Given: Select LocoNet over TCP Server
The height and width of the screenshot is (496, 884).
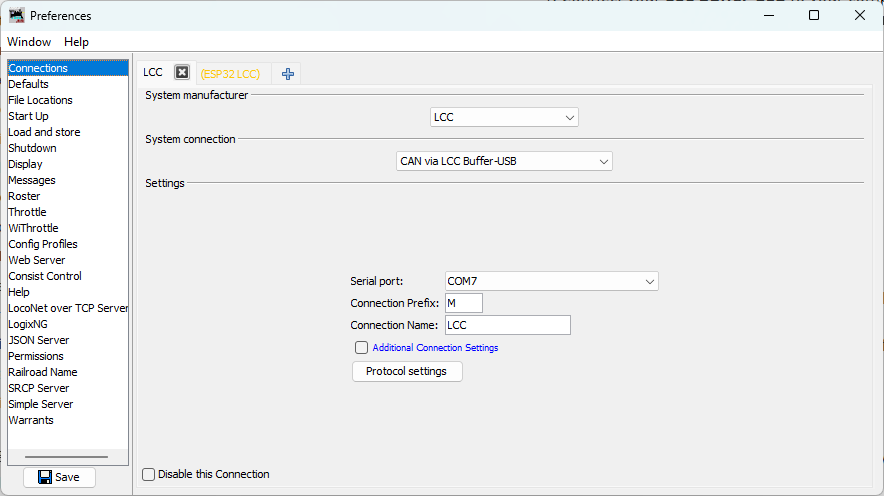Looking at the screenshot, I should (x=68, y=308).
